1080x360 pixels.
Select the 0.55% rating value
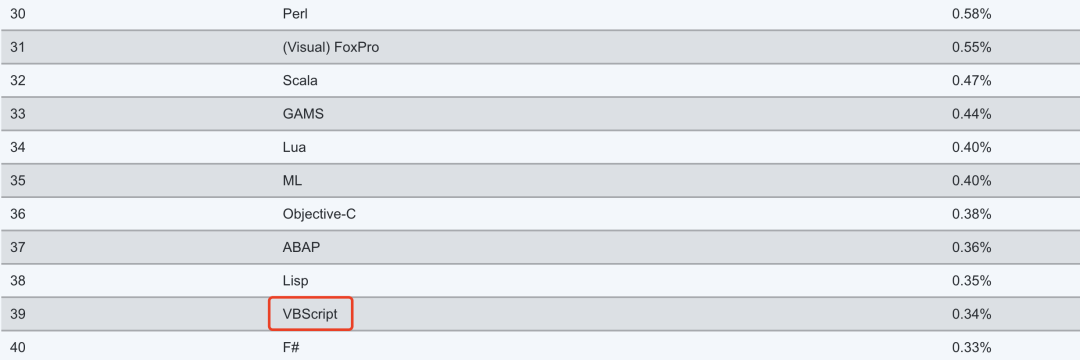point(971,47)
